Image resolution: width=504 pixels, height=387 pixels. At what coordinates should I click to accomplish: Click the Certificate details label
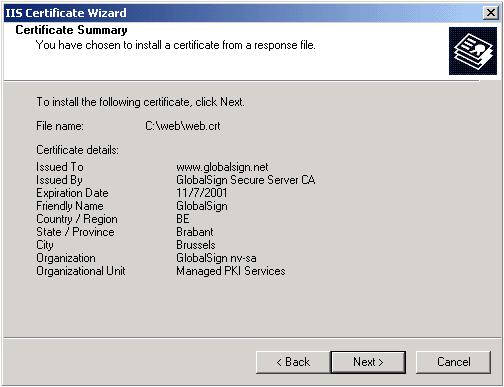tap(77, 150)
